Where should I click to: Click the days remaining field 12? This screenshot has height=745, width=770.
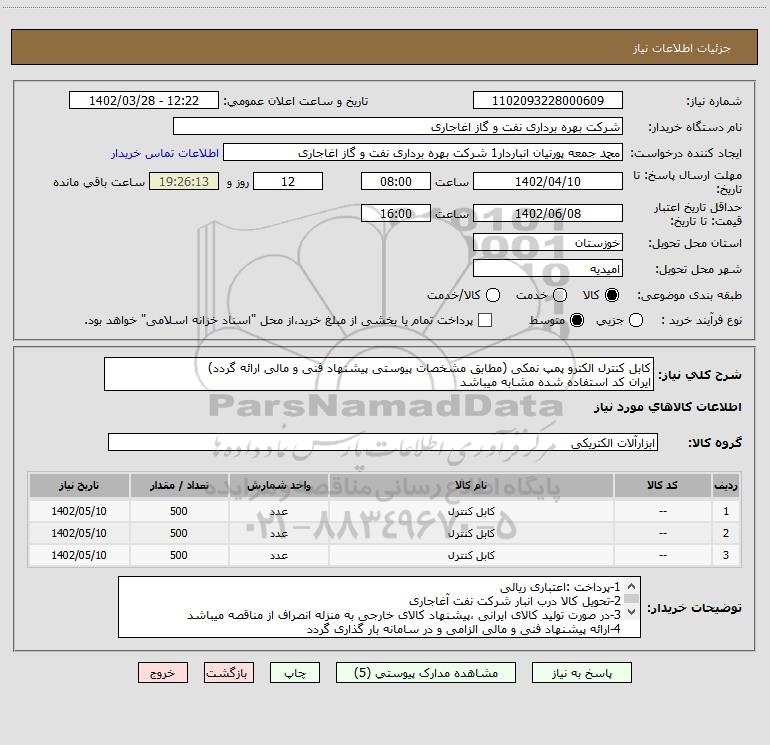[x=288, y=181]
